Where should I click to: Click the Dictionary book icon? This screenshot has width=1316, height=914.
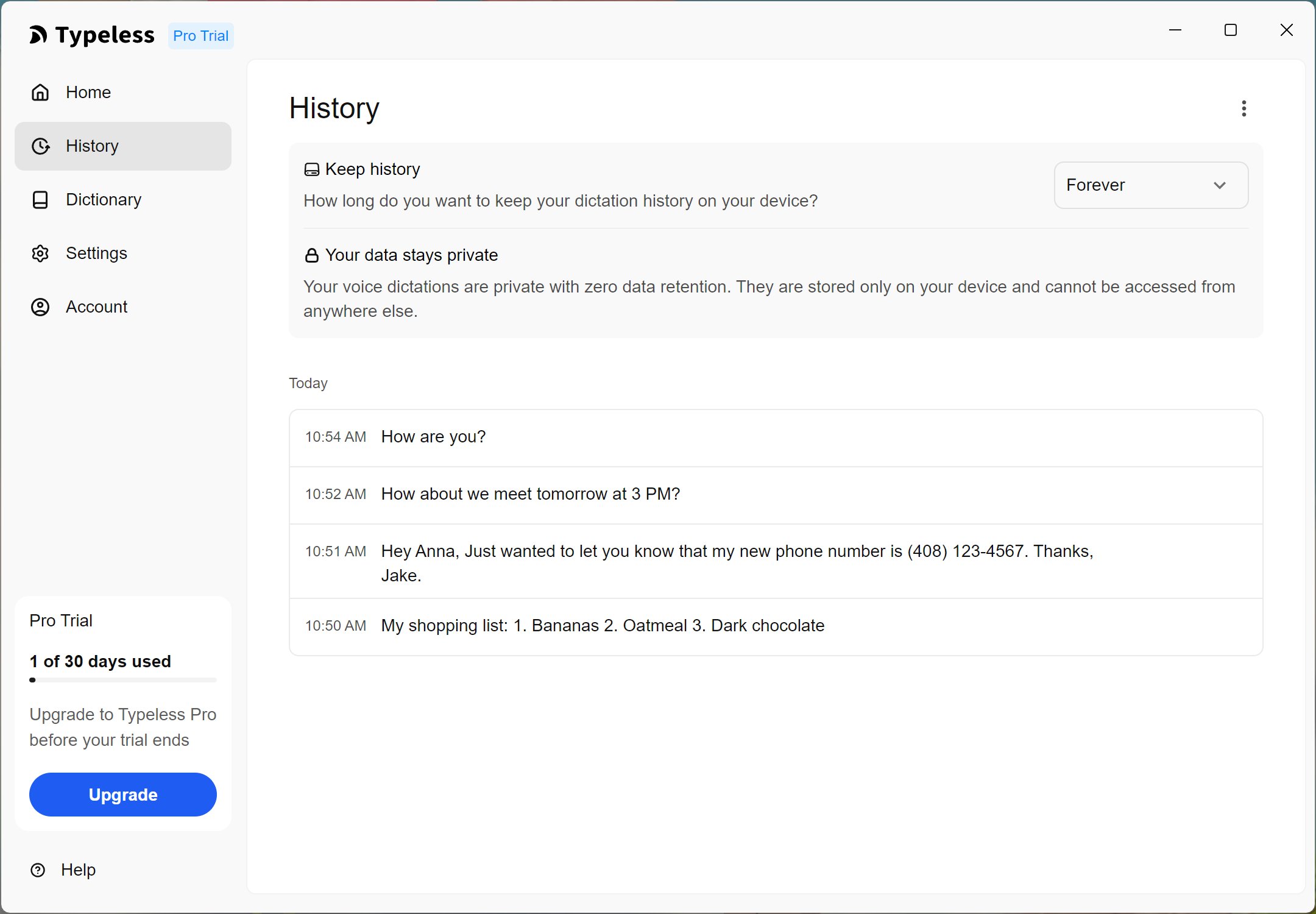40,200
